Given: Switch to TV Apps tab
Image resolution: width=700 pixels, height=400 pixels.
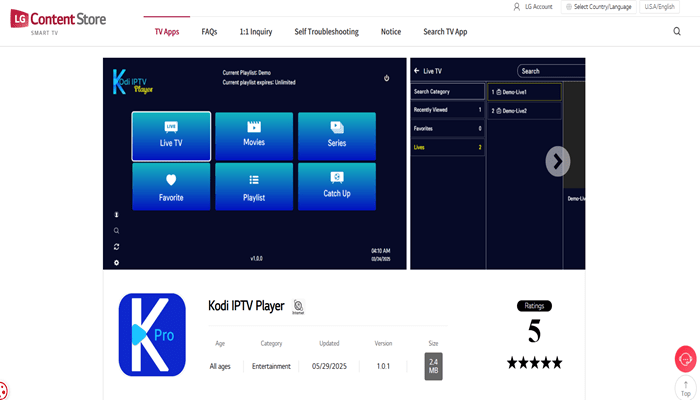Looking at the screenshot, I should [167, 32].
